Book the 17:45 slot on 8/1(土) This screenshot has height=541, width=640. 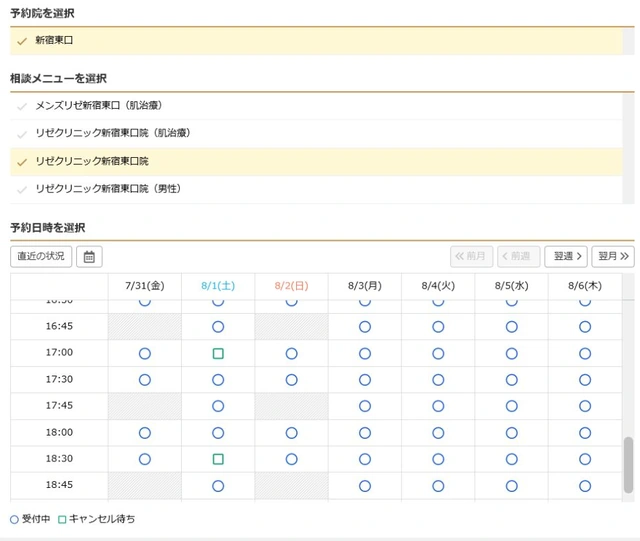[218, 406]
